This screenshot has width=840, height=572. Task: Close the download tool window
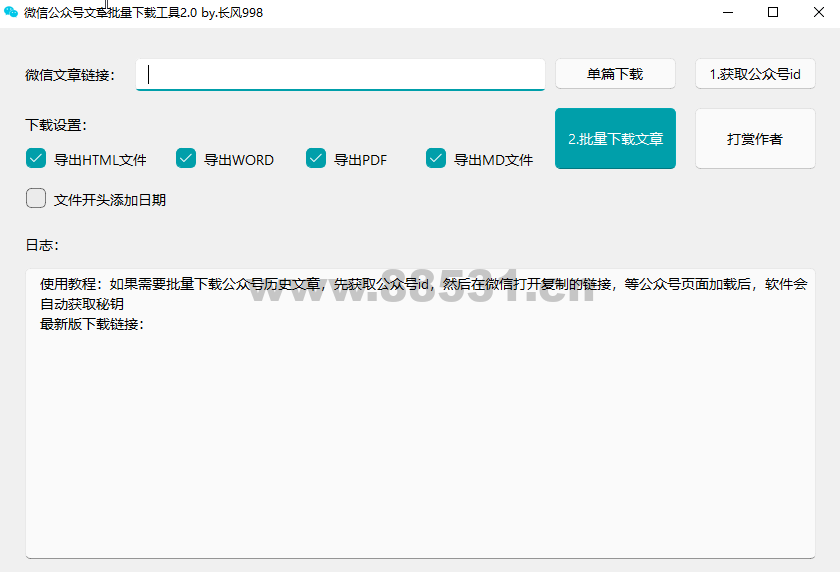click(x=819, y=12)
